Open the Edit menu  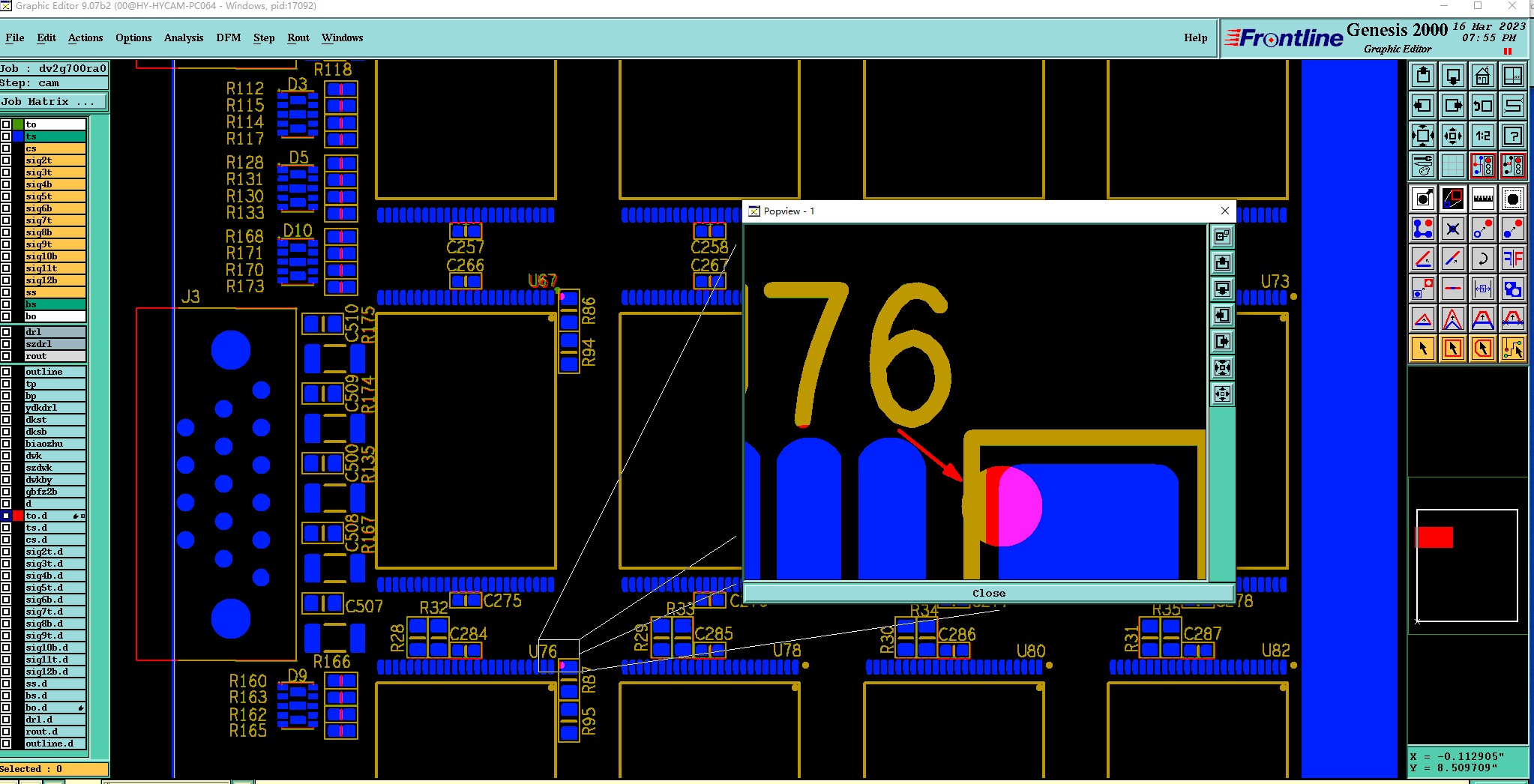(x=46, y=37)
